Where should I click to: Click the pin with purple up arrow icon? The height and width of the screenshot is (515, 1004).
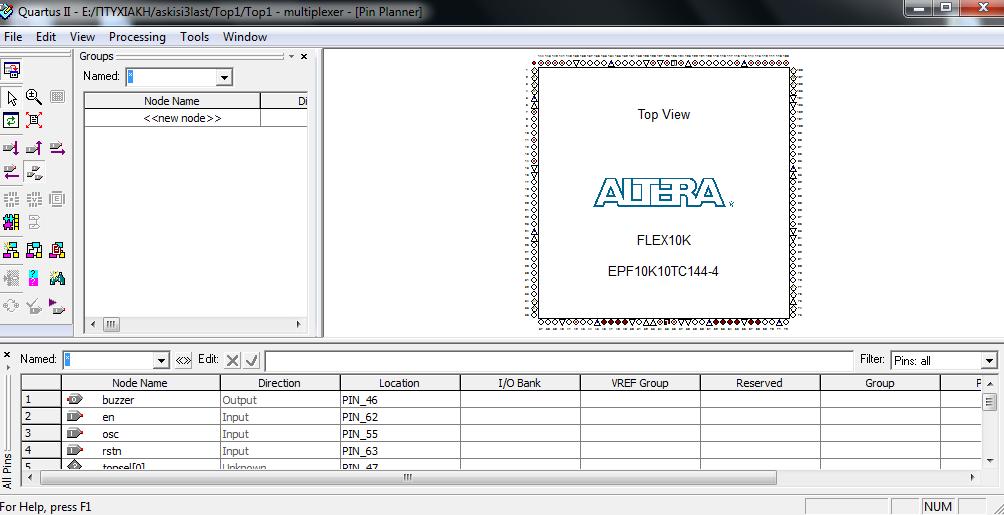(34, 149)
